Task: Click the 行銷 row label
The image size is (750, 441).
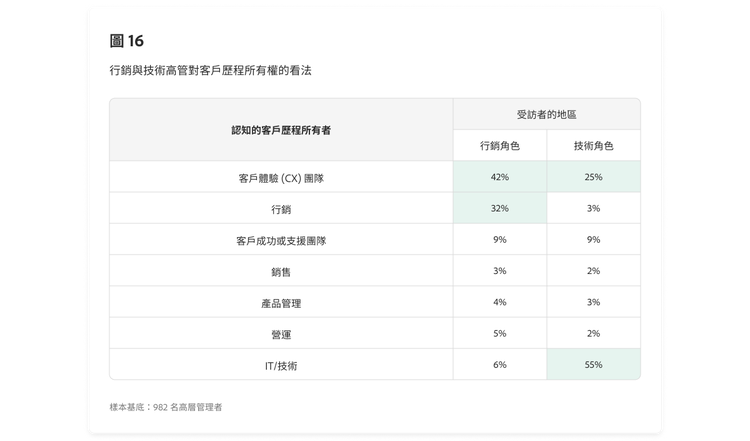Action: (x=280, y=209)
